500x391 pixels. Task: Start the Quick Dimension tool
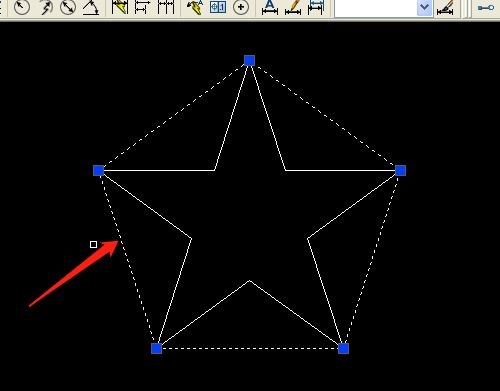click(x=120, y=7)
